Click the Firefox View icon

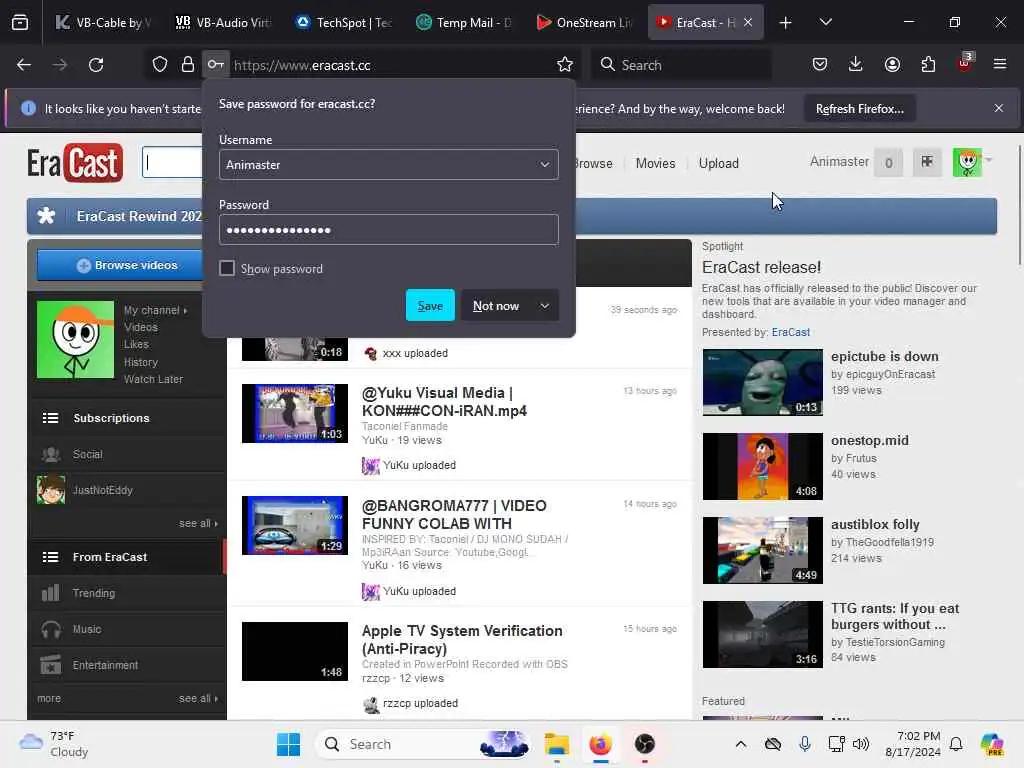point(20,22)
